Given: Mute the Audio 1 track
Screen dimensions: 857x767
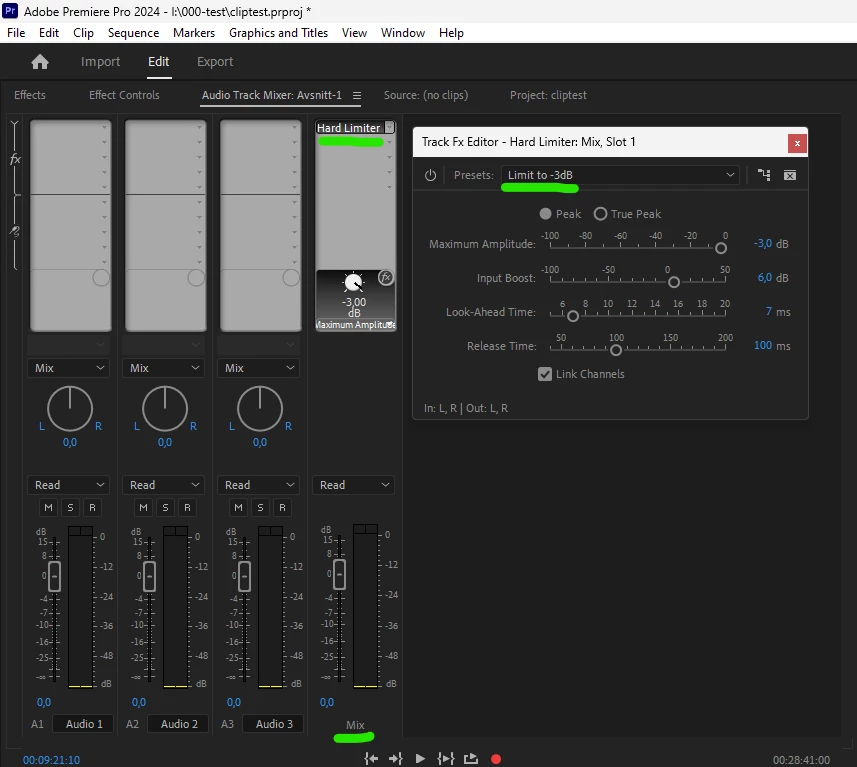Looking at the screenshot, I should (48, 507).
